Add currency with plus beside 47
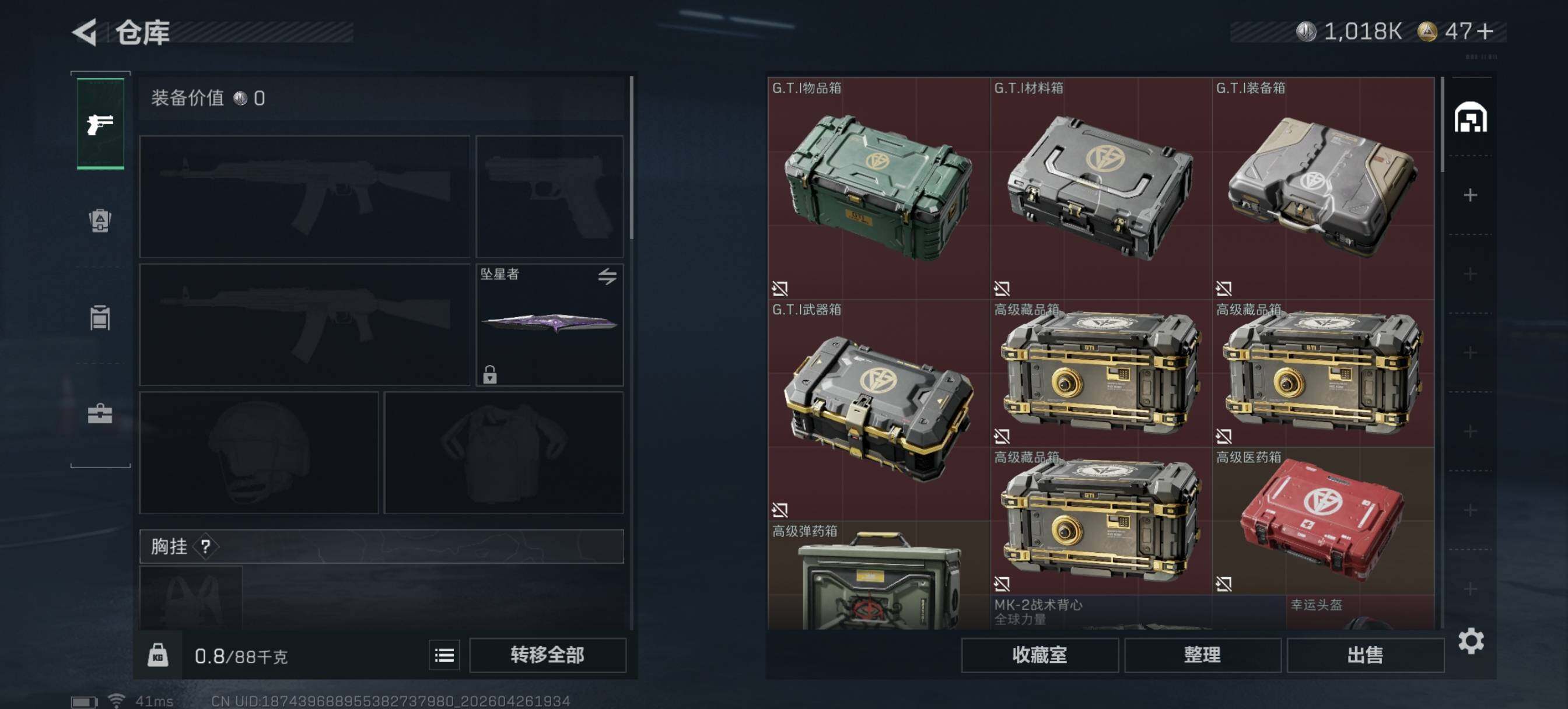The height and width of the screenshot is (709, 1568). (1485, 31)
